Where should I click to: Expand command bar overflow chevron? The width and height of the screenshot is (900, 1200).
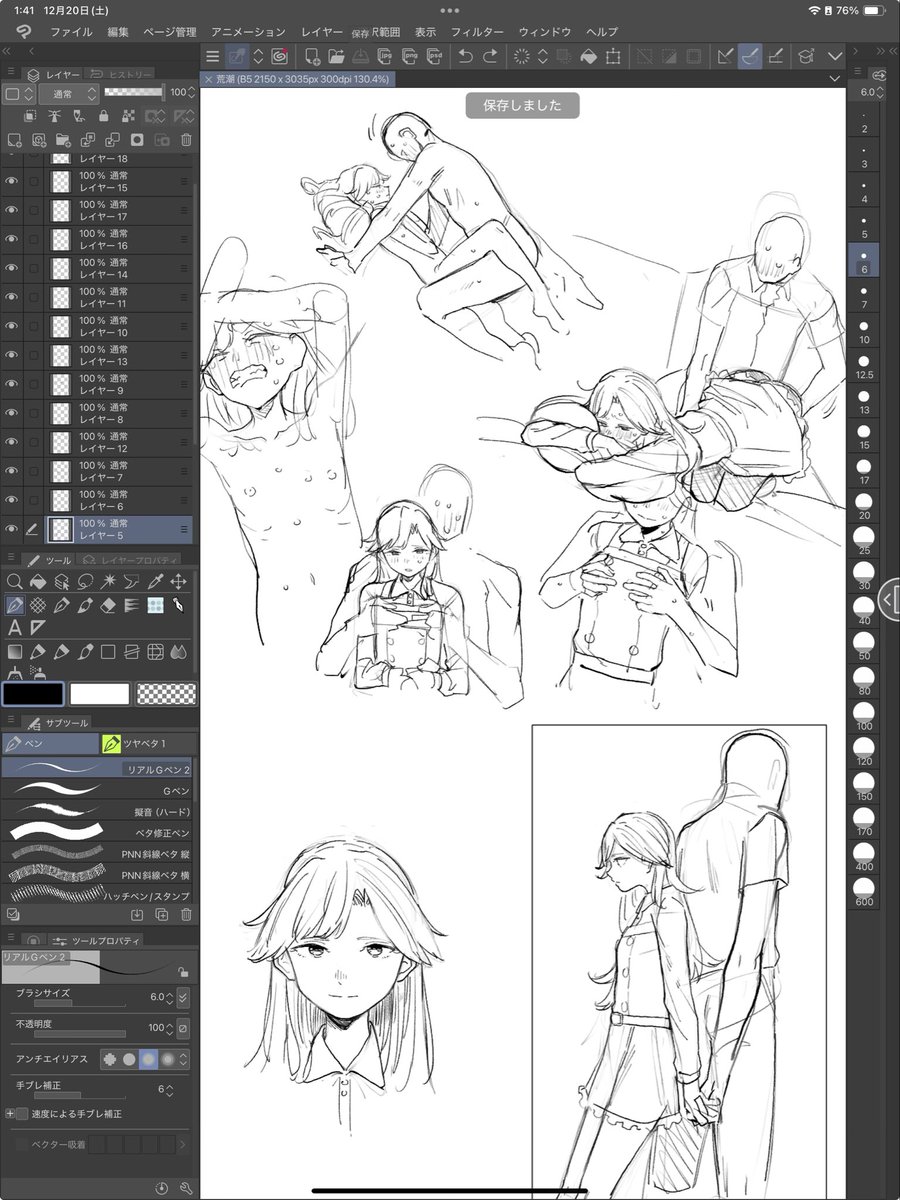835,57
